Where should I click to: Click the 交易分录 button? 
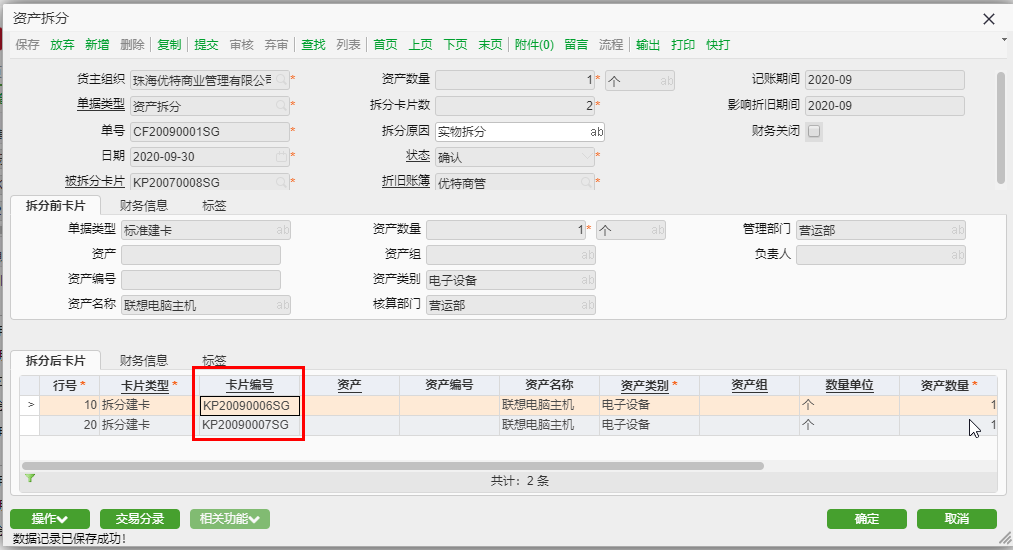tap(139, 519)
